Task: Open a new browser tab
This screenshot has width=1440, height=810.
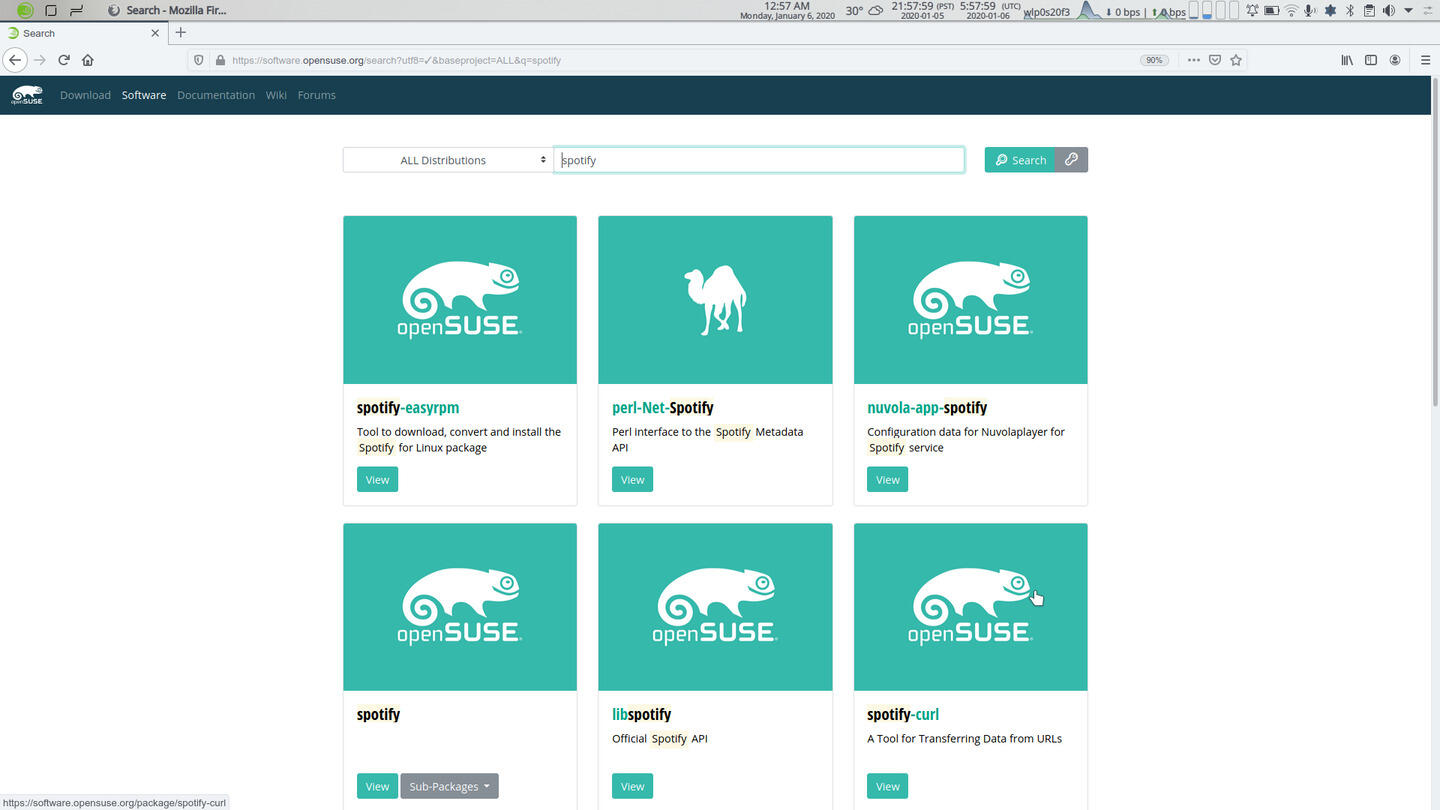Action: click(180, 32)
